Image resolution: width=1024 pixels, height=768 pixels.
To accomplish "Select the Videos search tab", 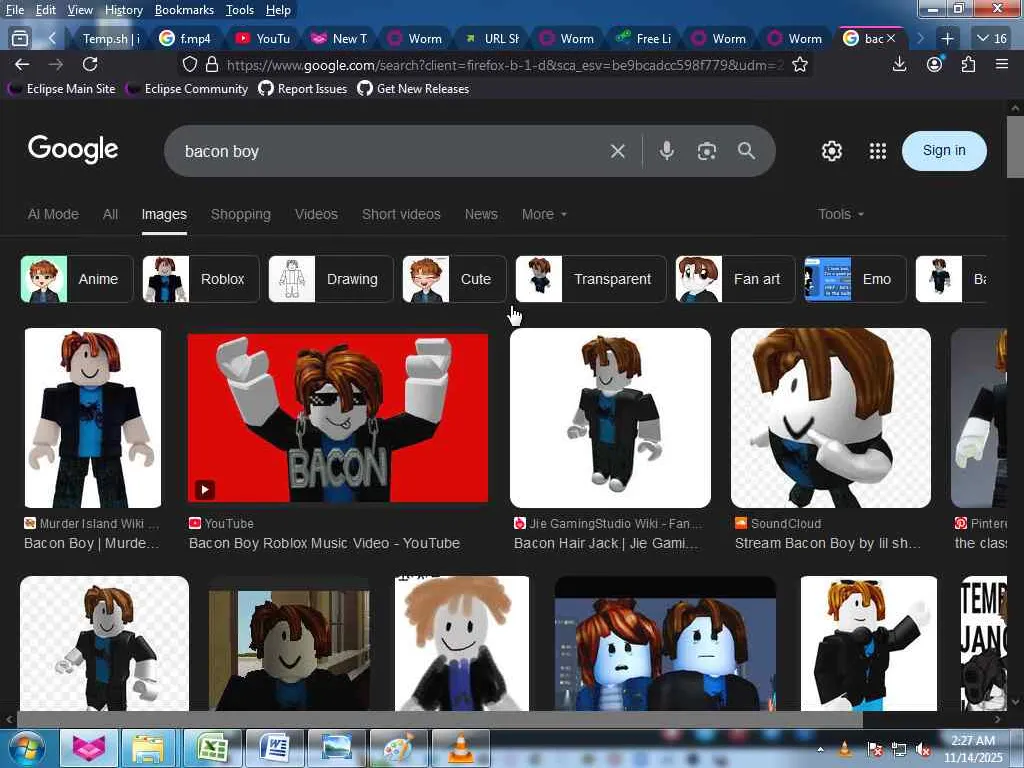I will pyautogui.click(x=316, y=214).
